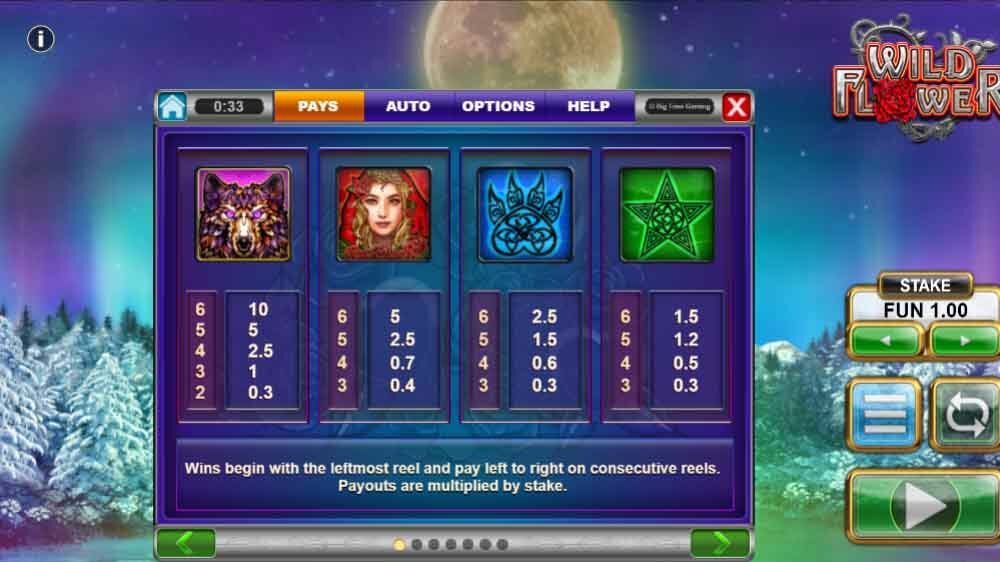Click the autoplay loop arrows button
The height and width of the screenshot is (562, 1000).
[x=966, y=415]
